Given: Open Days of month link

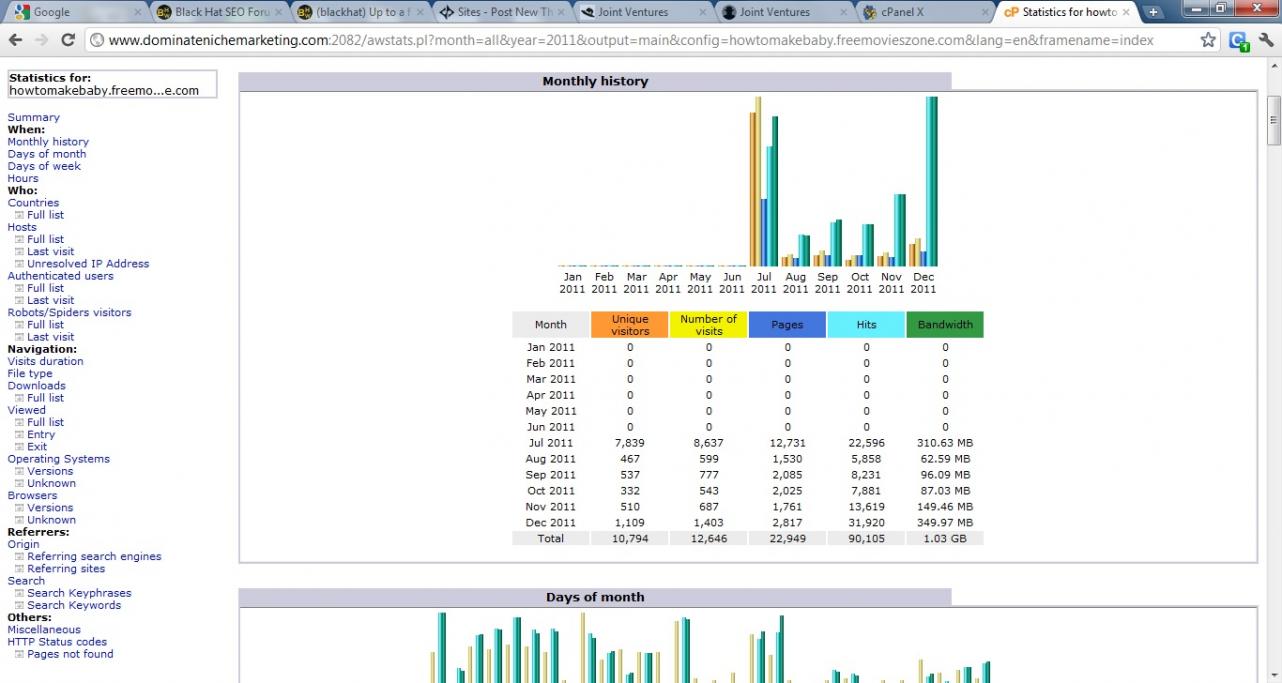Looking at the screenshot, I should [47, 154].
